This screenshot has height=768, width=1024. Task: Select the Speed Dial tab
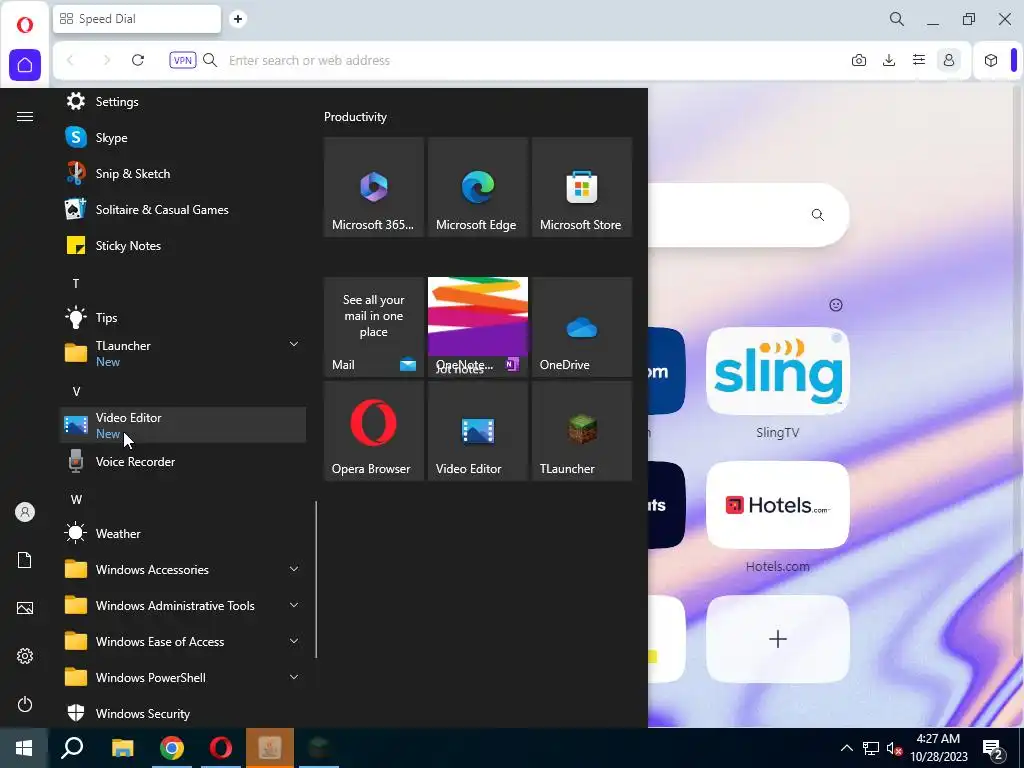coord(137,19)
